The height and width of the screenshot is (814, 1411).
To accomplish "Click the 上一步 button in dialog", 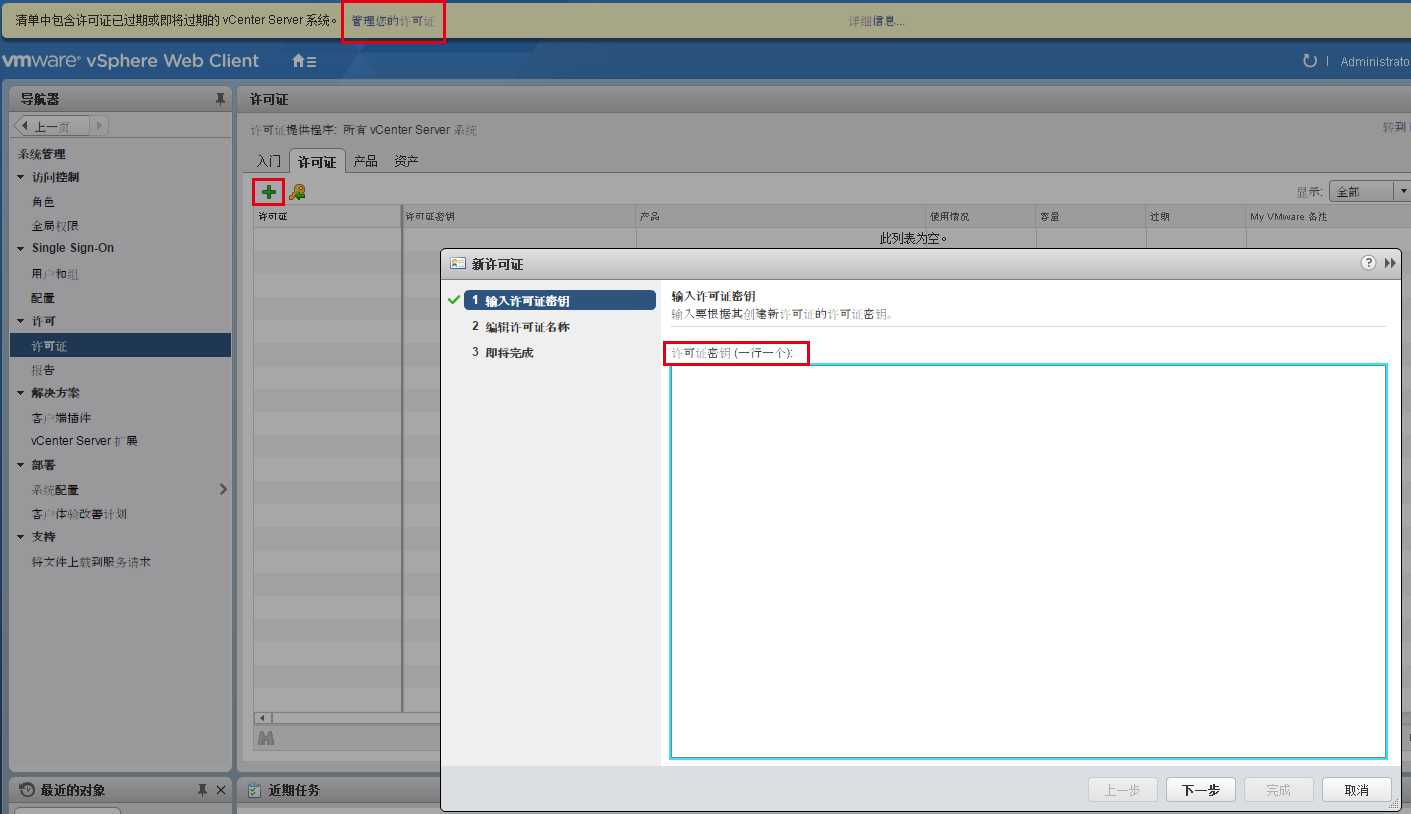I will 1122,790.
